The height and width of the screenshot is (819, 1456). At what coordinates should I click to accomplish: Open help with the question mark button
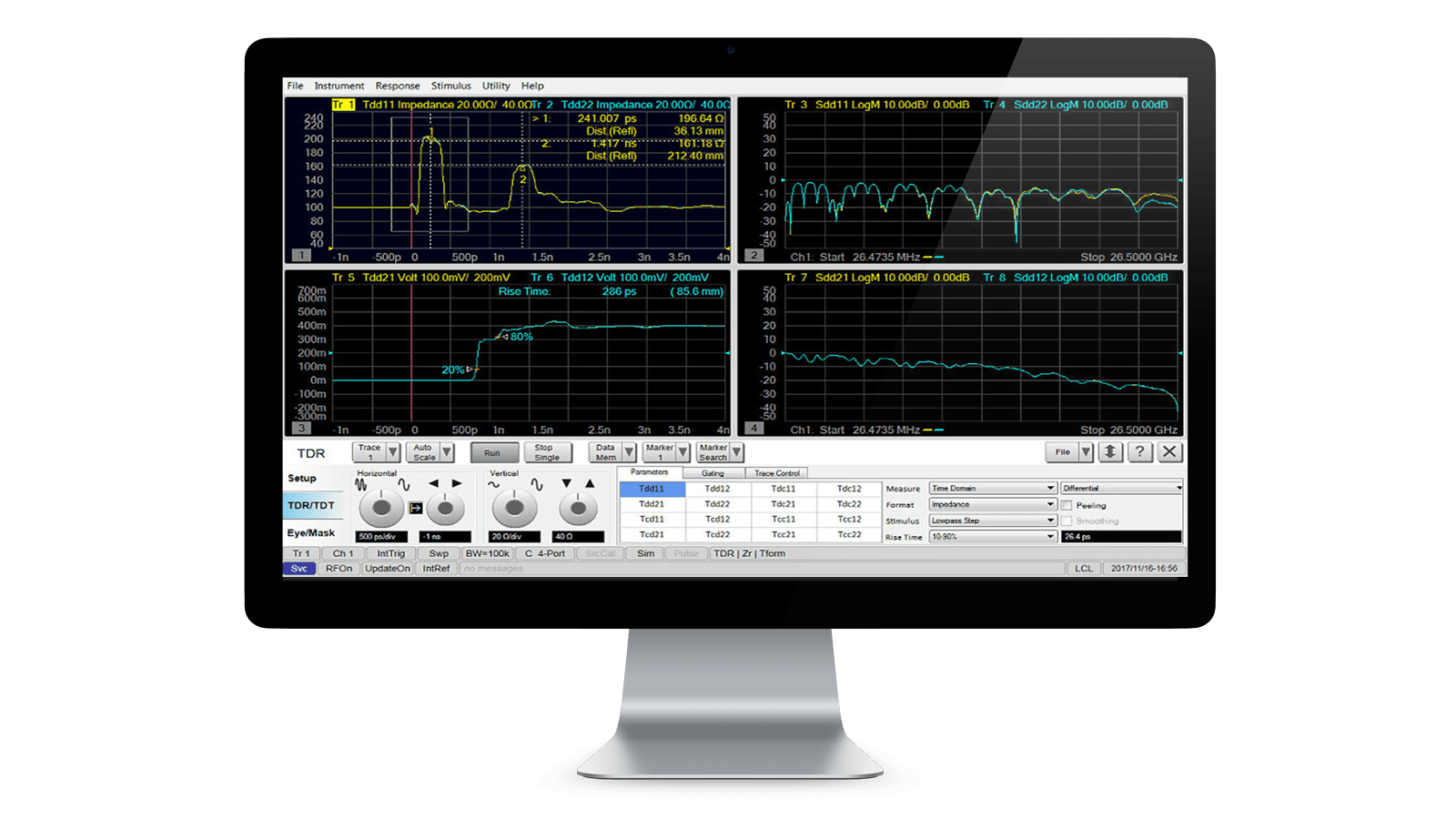[1140, 452]
